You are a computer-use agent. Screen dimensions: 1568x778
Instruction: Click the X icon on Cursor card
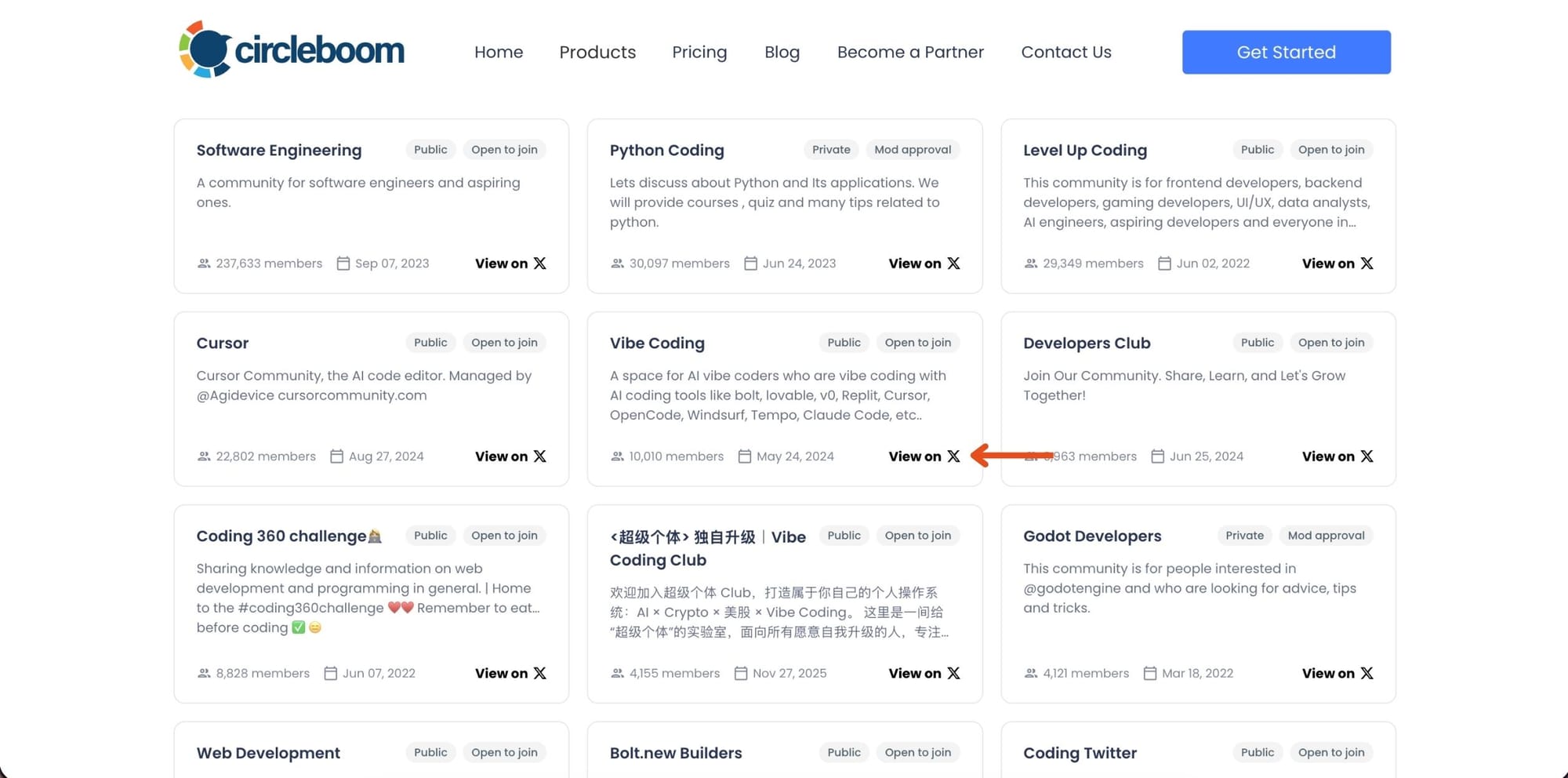pyautogui.click(x=539, y=456)
